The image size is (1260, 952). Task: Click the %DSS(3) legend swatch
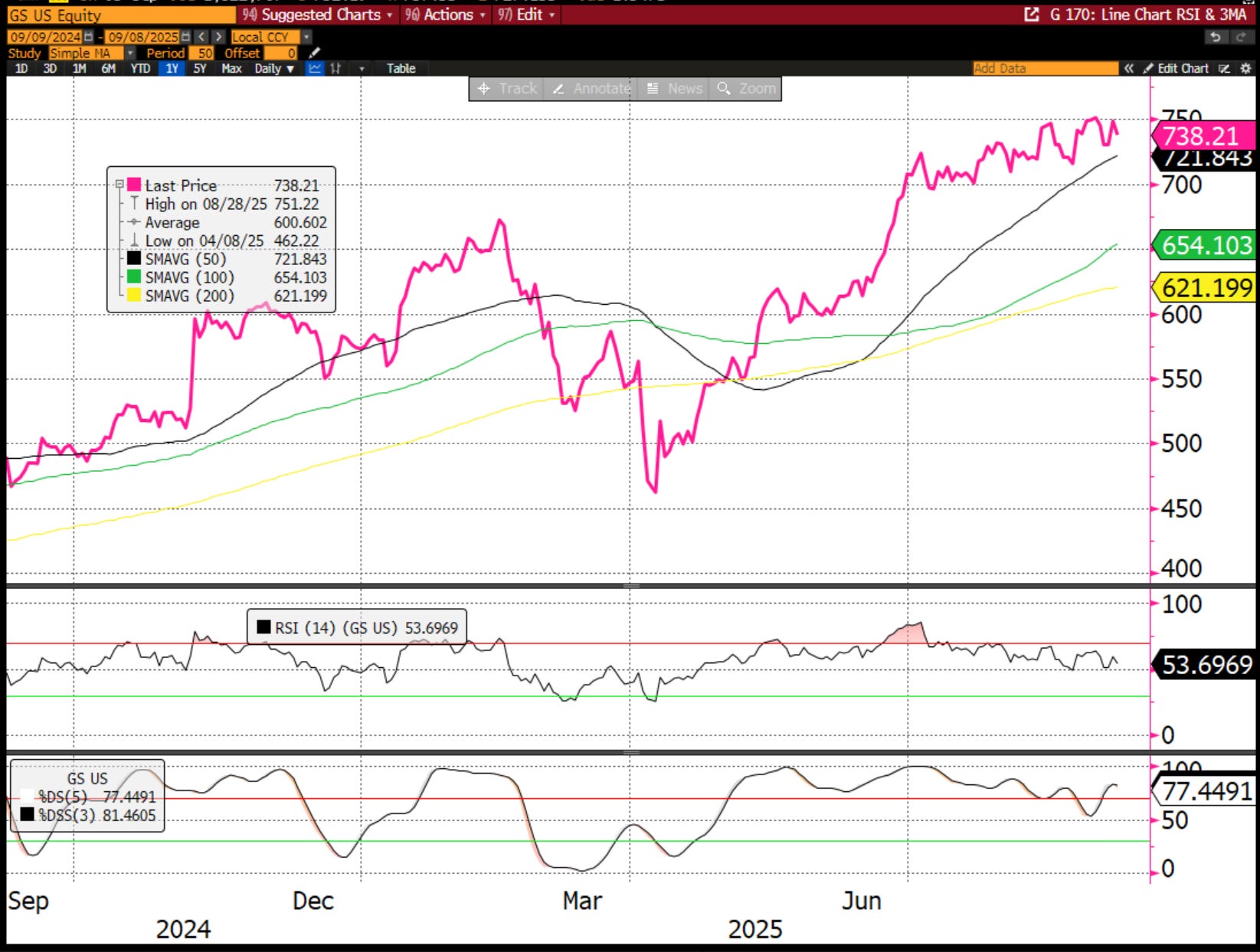point(28,815)
